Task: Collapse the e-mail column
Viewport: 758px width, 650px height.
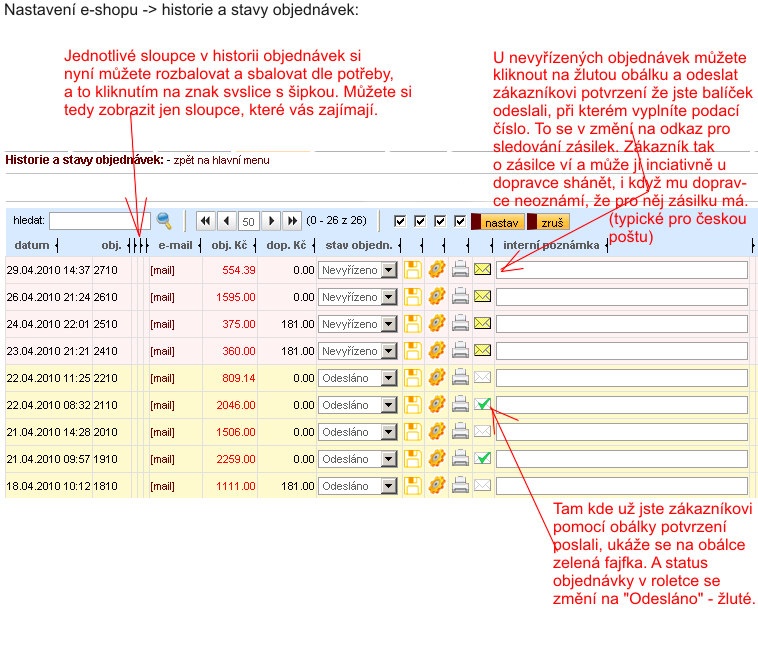Action: click(x=200, y=246)
